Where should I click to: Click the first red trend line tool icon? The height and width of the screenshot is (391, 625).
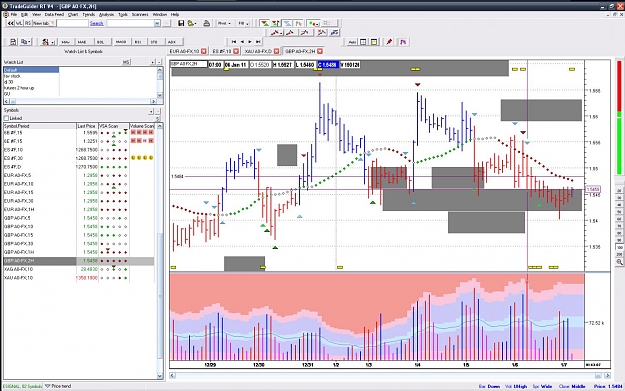277,33
